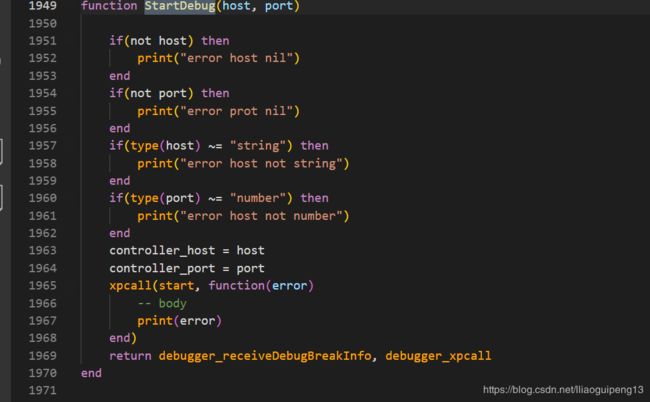
Task: Click the end keyword on line 1962
Action: (120, 233)
